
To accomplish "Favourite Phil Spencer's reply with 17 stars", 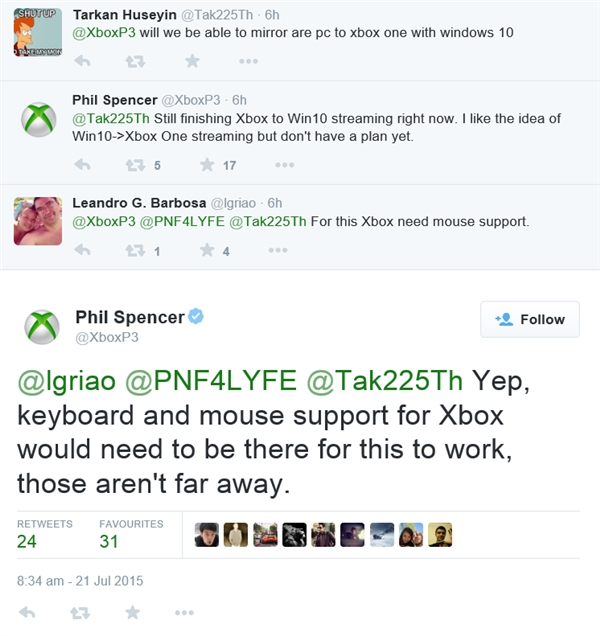I will [207, 165].
